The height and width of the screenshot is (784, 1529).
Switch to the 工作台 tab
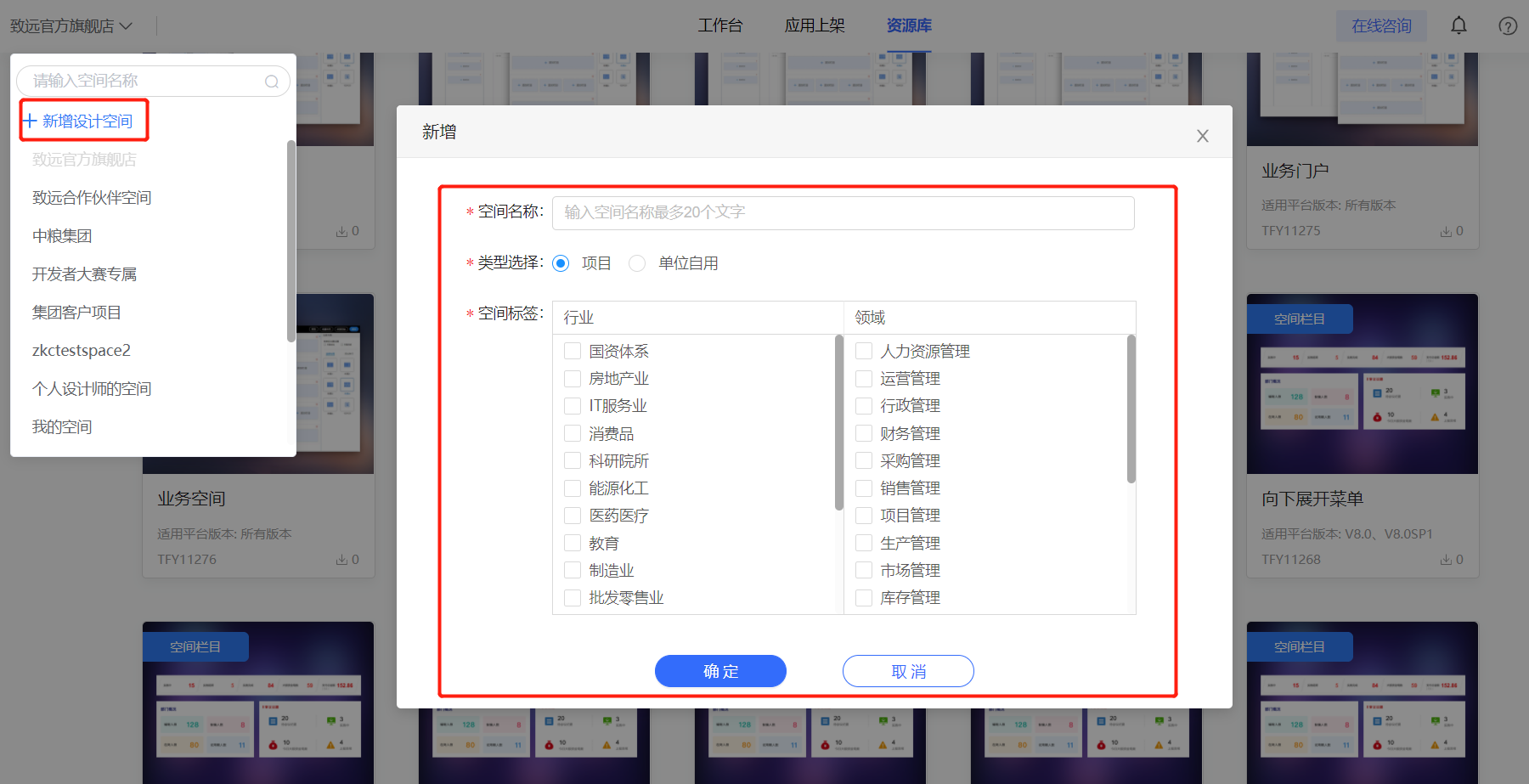click(720, 25)
